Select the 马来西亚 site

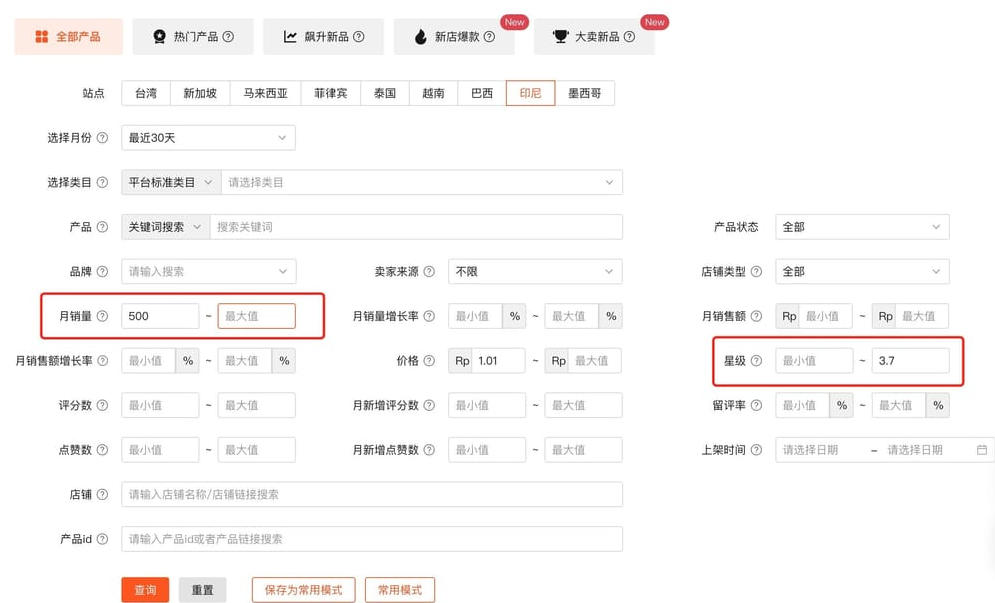click(266, 93)
